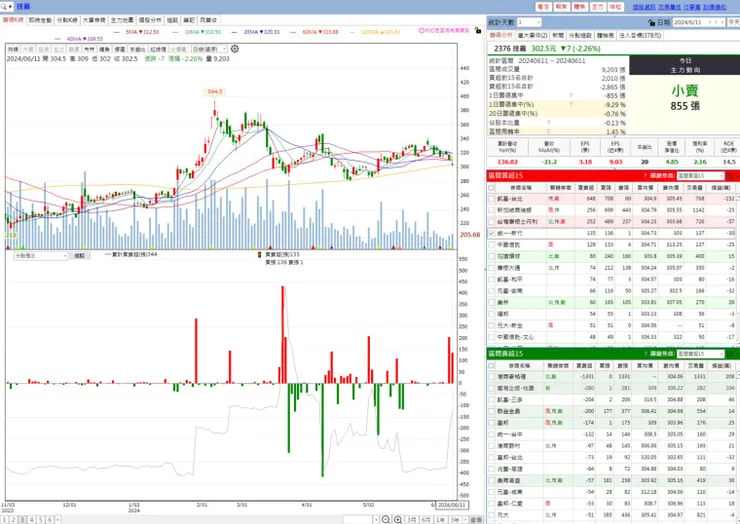Toggle the lock icon next to 日期
The width and height of the screenshot is (740, 524).
(652, 22)
